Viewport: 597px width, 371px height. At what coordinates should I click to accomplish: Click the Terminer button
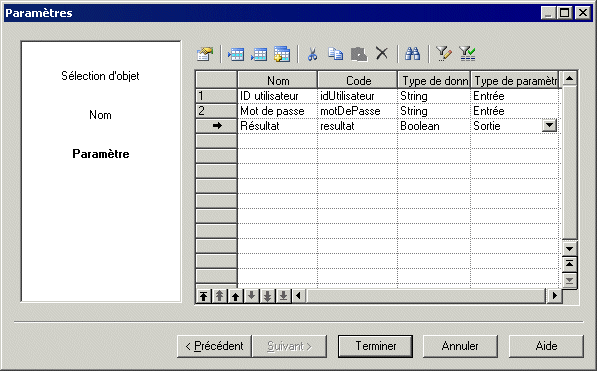tap(375, 346)
